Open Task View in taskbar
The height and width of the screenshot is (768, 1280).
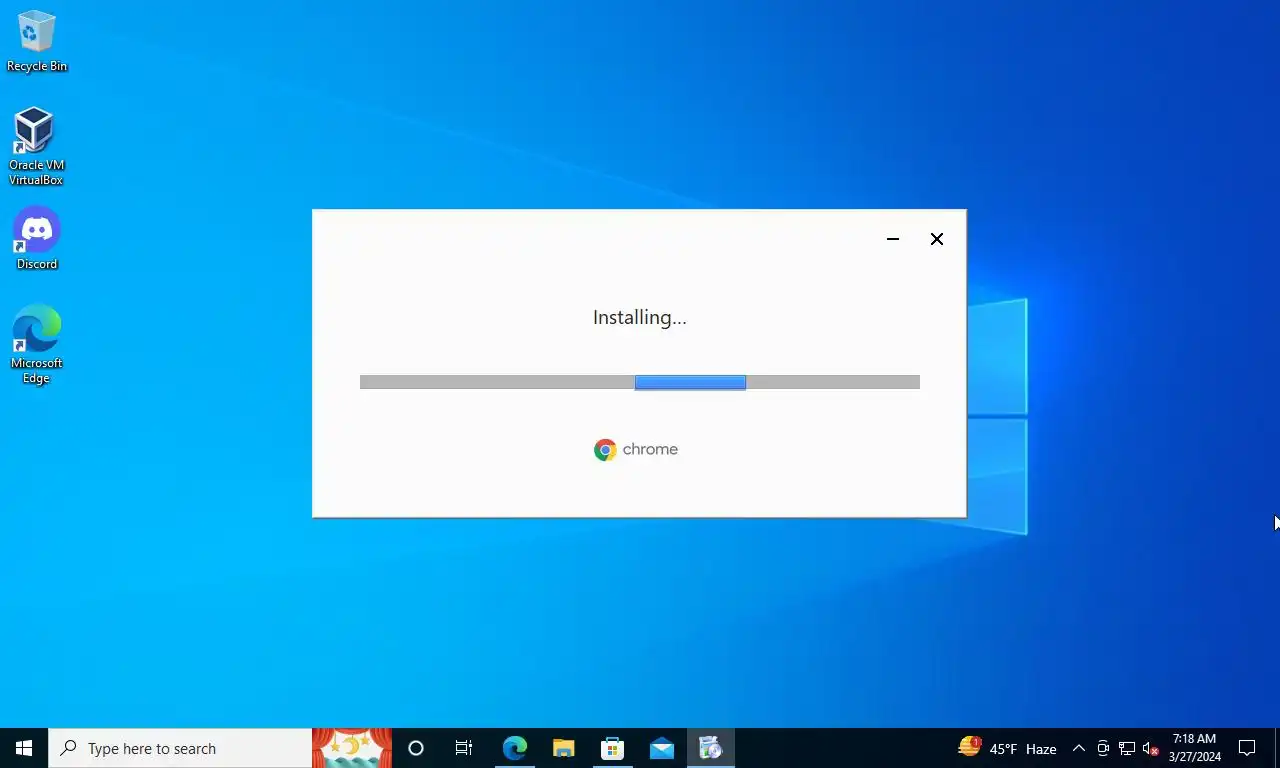click(464, 748)
